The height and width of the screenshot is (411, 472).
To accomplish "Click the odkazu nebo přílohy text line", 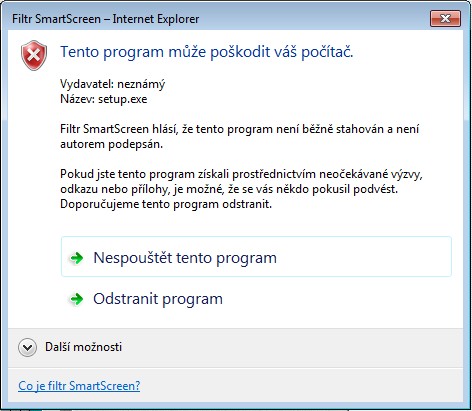I will [229, 189].
